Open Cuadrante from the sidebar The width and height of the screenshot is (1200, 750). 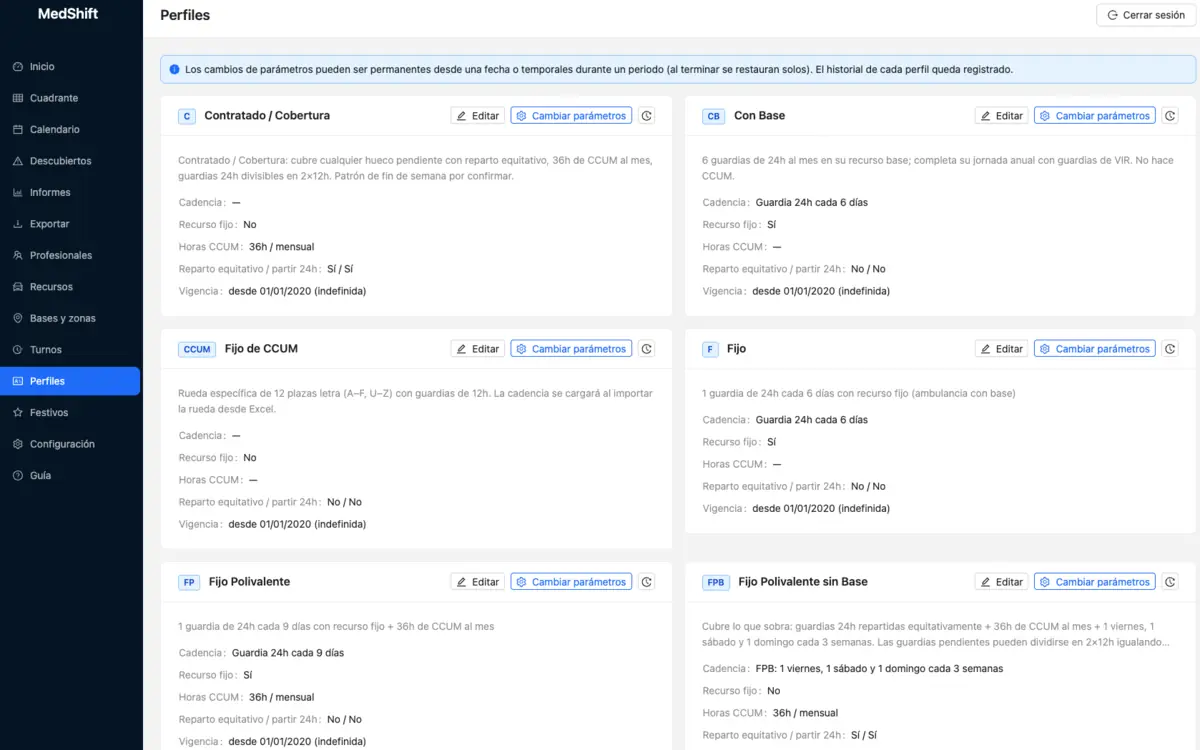click(x=70, y=98)
